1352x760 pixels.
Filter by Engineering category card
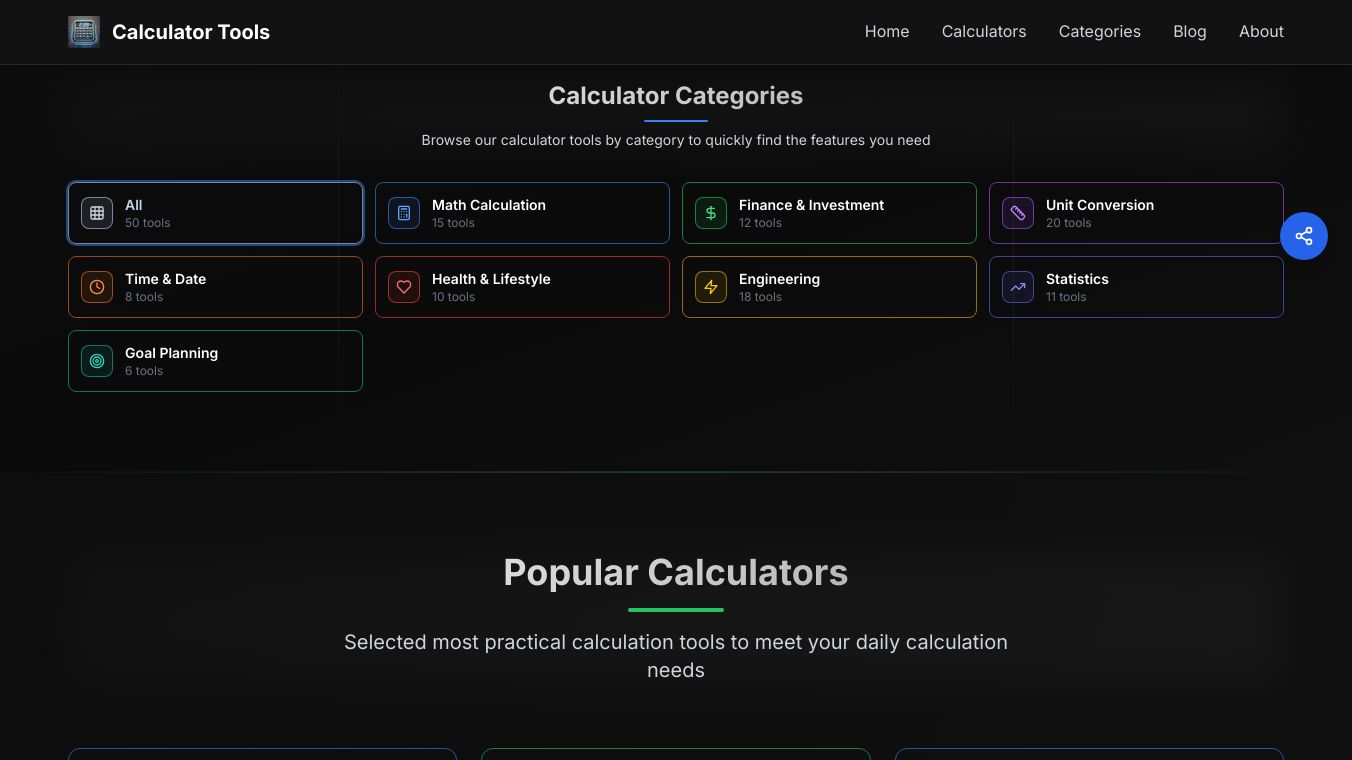(829, 287)
